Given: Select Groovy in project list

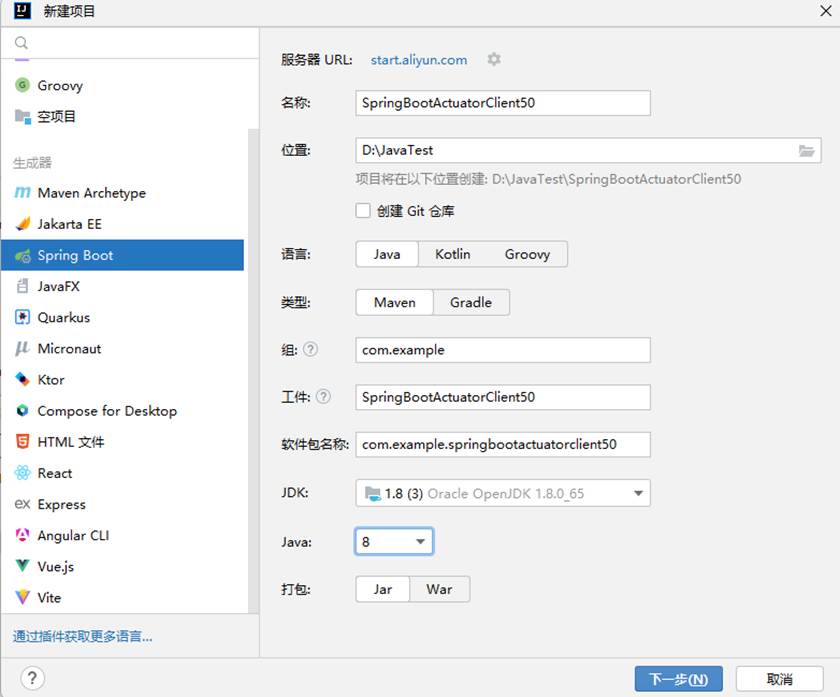Looking at the screenshot, I should point(122,85).
